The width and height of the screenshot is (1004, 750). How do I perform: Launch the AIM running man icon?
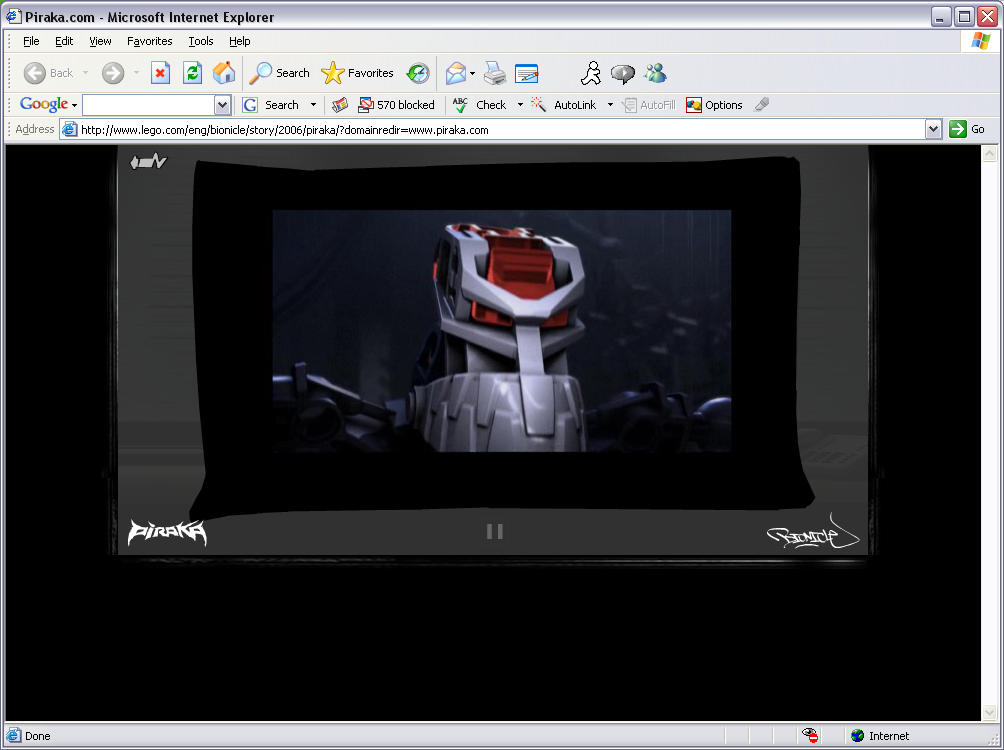click(591, 73)
